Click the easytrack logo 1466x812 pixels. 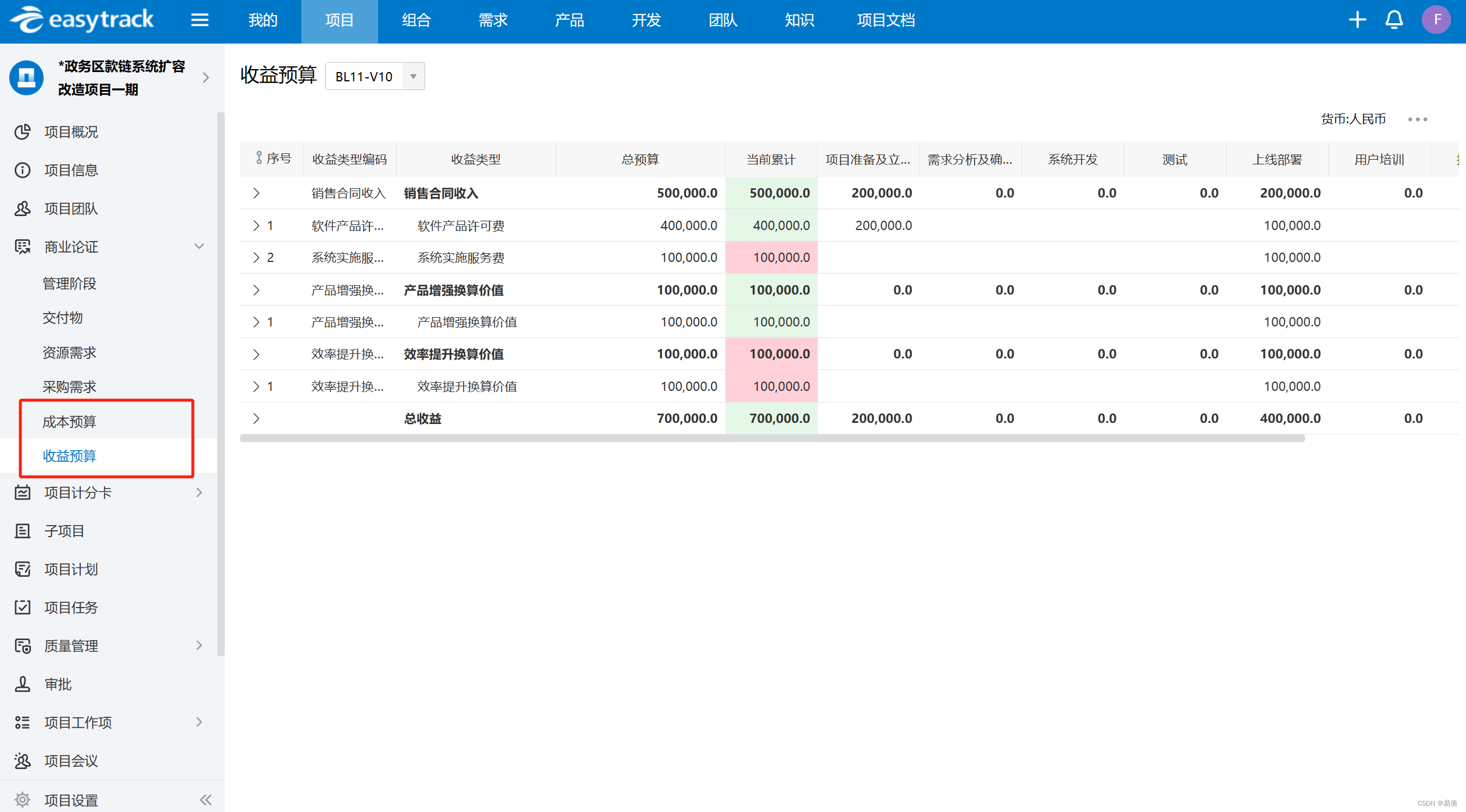(82, 20)
